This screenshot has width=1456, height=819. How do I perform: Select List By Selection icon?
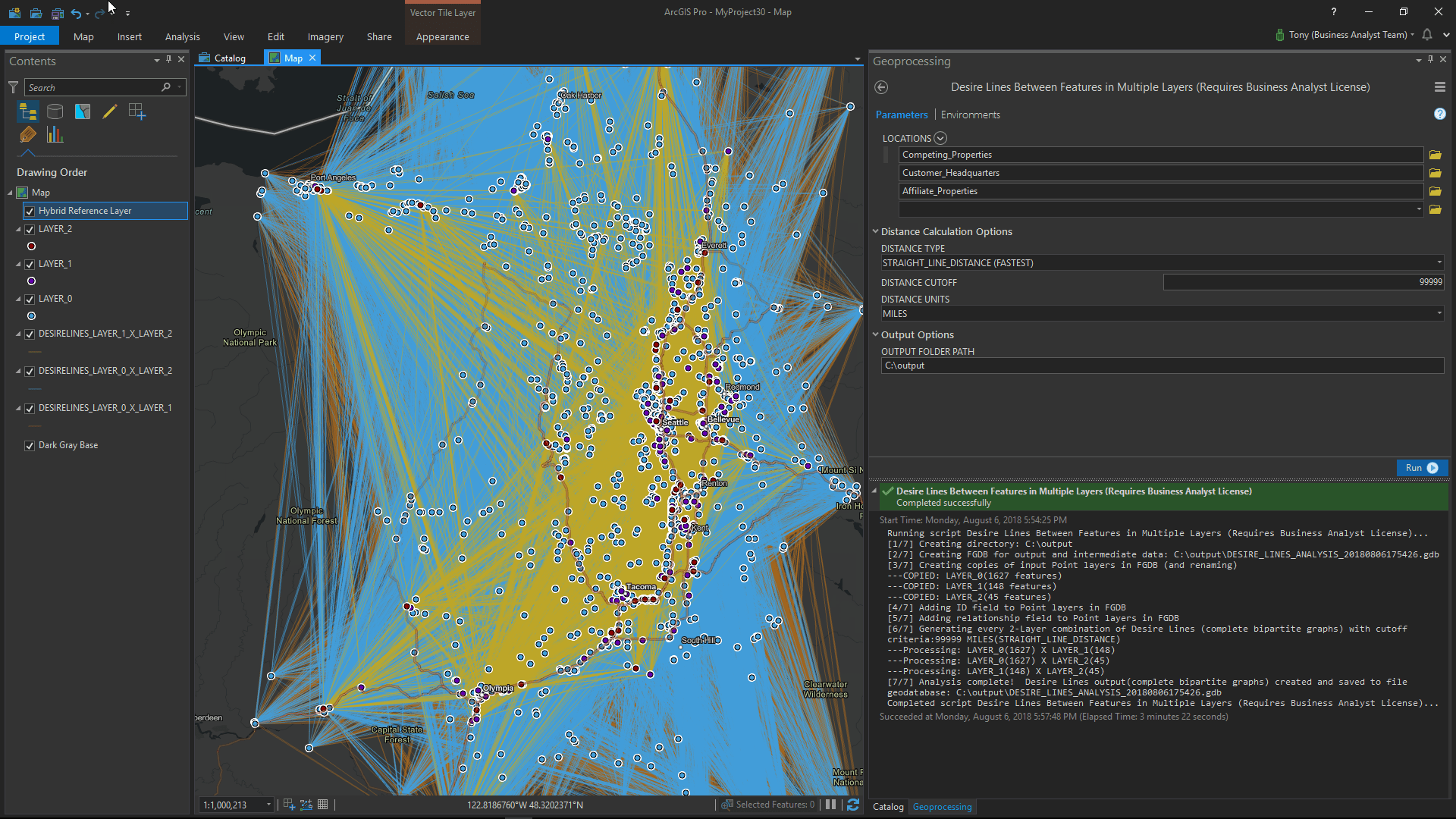[x=83, y=112]
